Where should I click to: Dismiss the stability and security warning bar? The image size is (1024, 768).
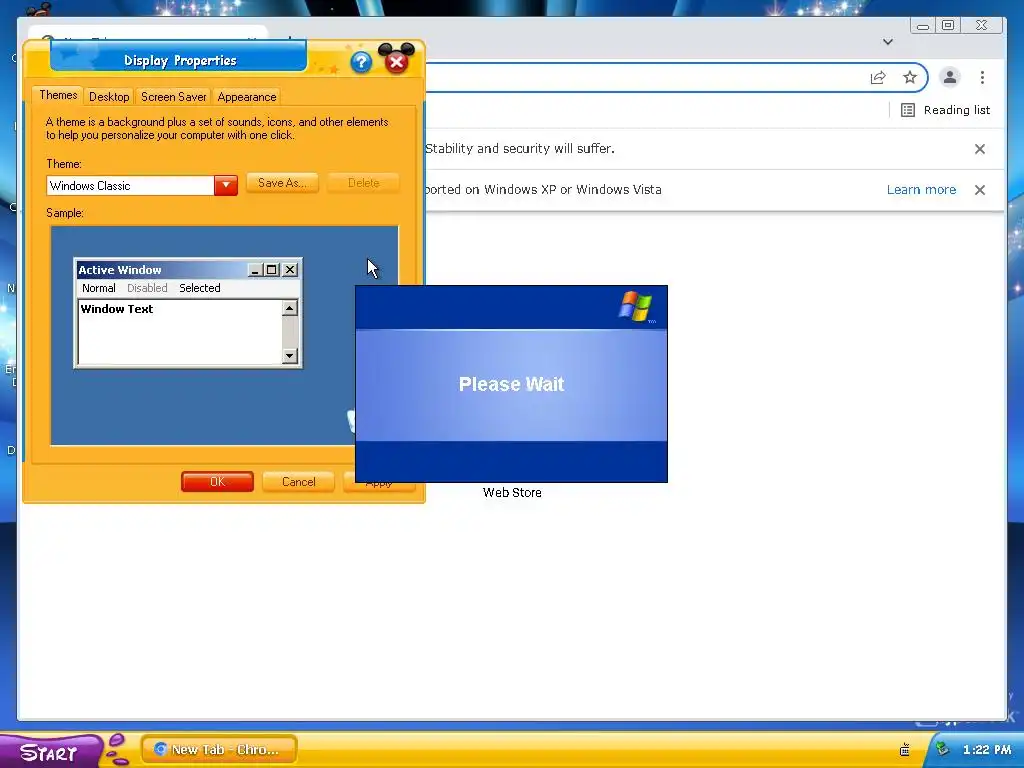(x=980, y=149)
